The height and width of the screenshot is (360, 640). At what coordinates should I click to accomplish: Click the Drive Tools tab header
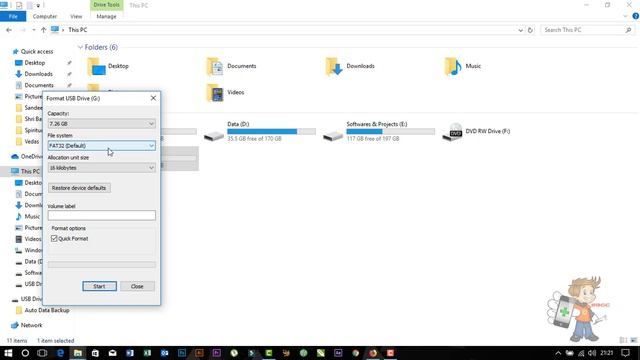click(x=107, y=5)
